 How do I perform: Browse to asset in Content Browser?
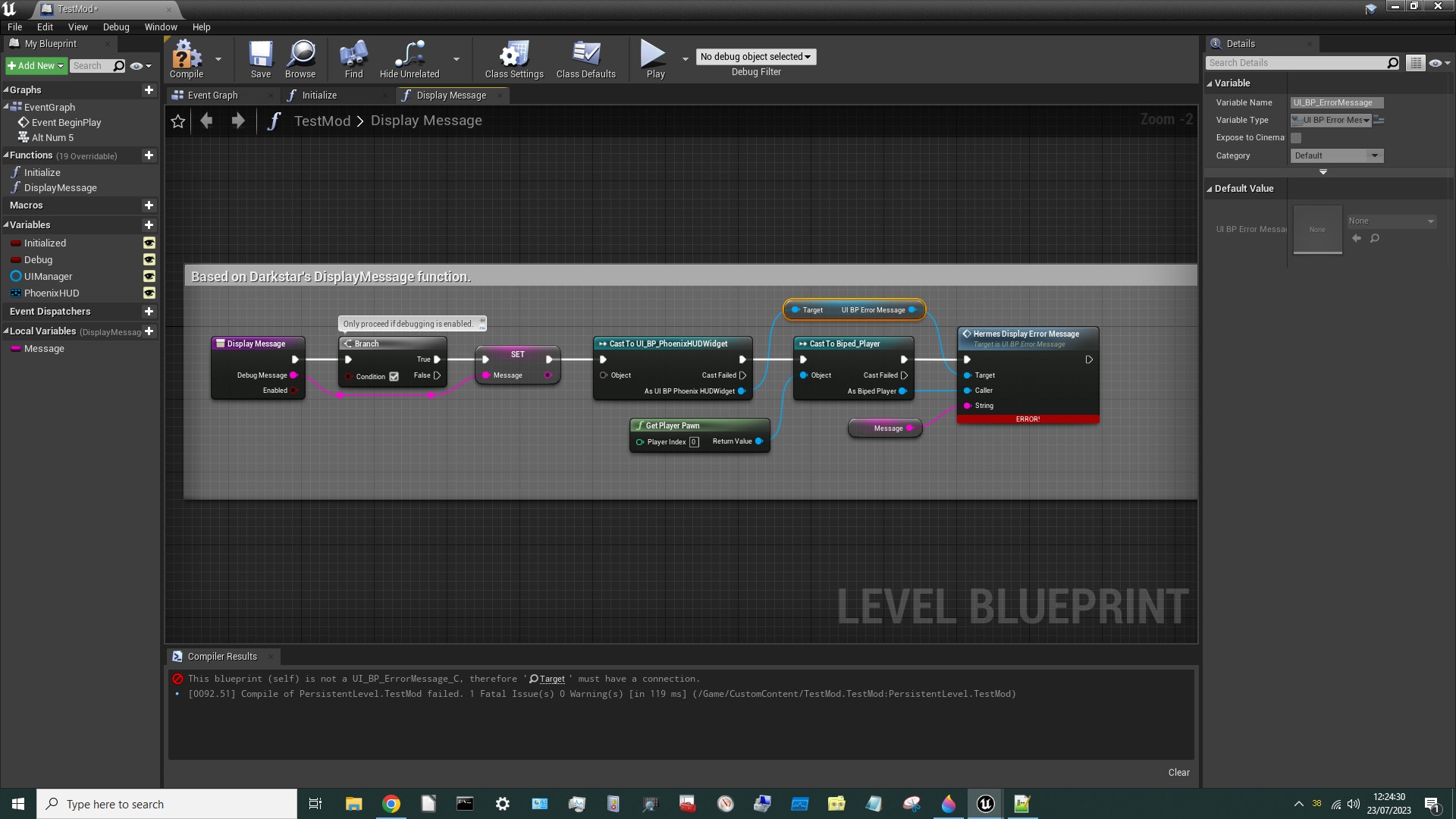coord(300,60)
